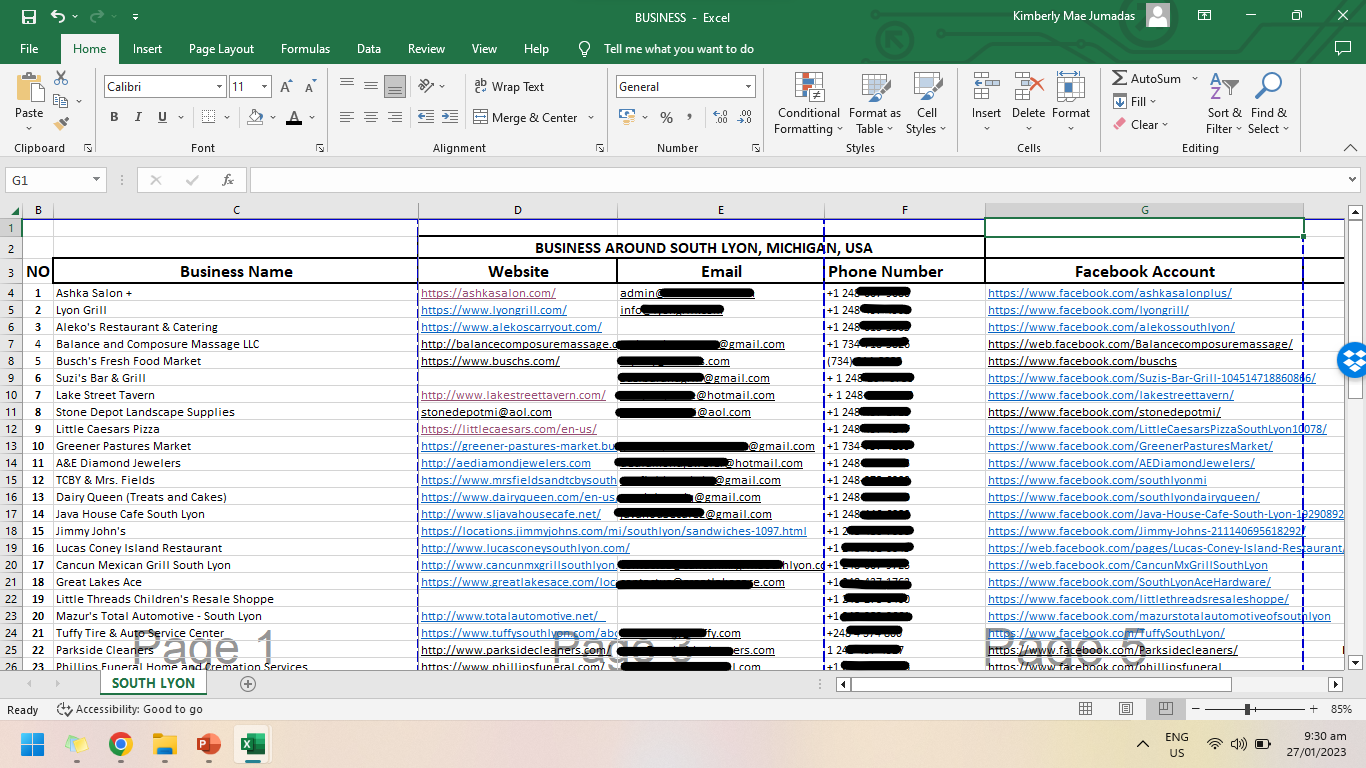
Task: Apply Percent Style format
Action: pos(666,117)
